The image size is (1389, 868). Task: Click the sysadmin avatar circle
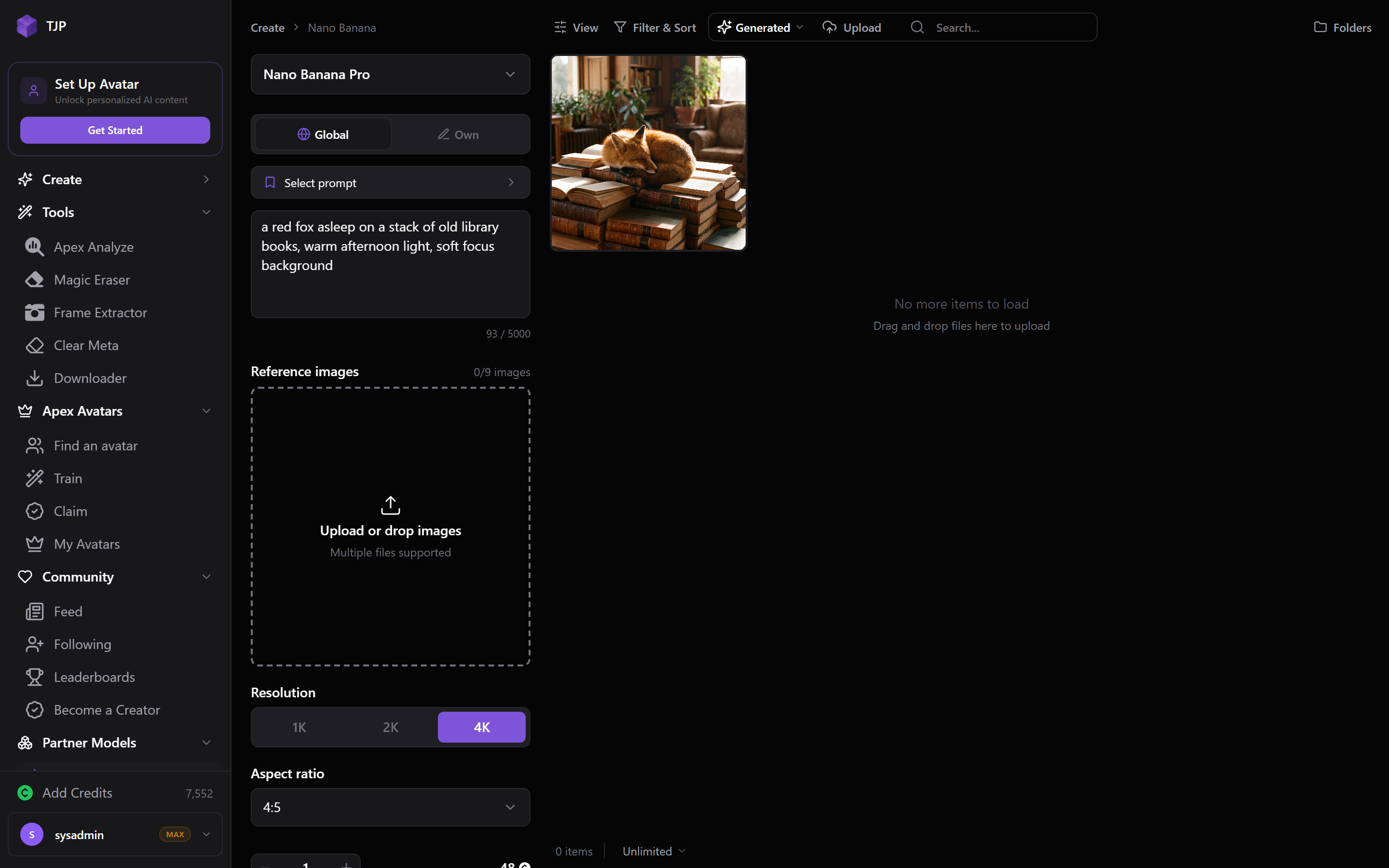[31, 834]
